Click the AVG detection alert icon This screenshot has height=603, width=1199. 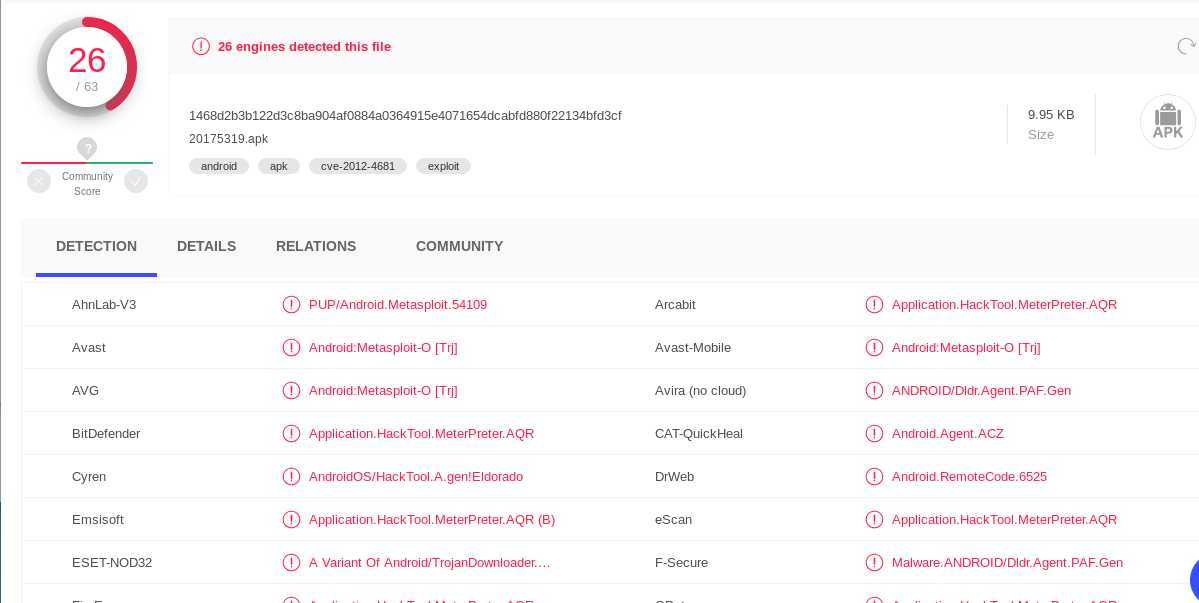click(291, 391)
